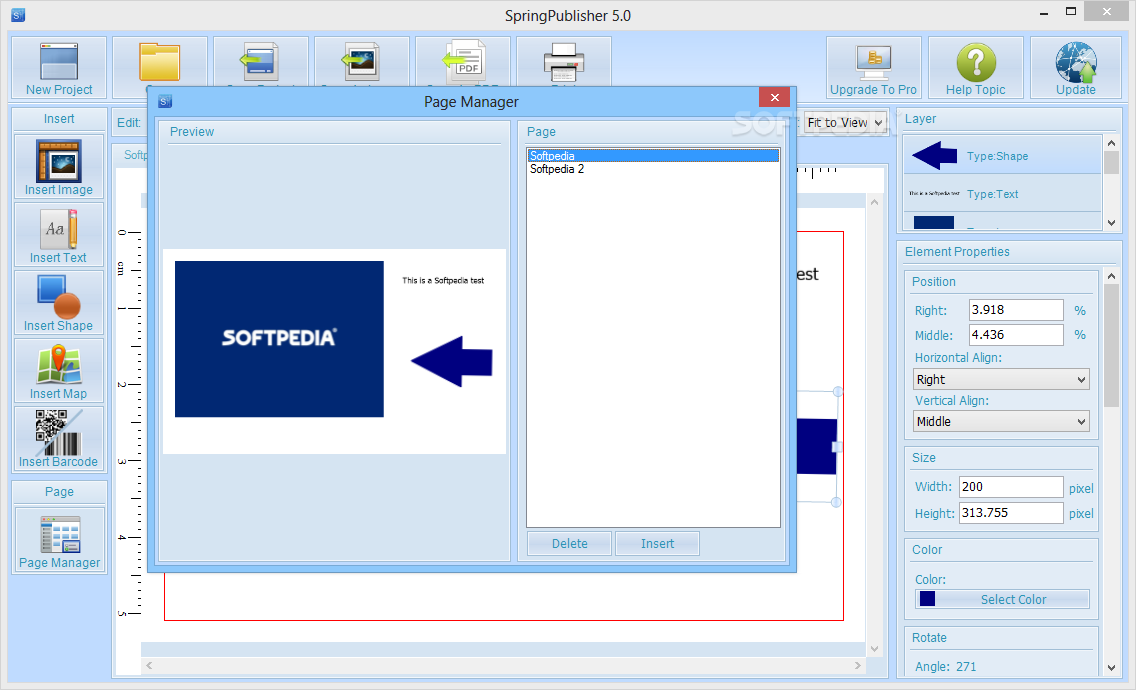Screen dimensions: 1136x690
Task: Click canvas vertical scrollbar down arrow
Action: click(874, 649)
